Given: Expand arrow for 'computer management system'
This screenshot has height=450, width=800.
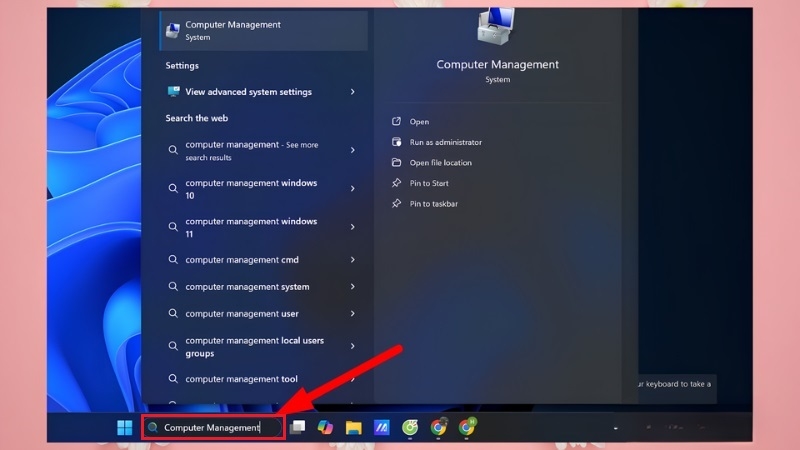Looking at the screenshot, I should [x=353, y=287].
